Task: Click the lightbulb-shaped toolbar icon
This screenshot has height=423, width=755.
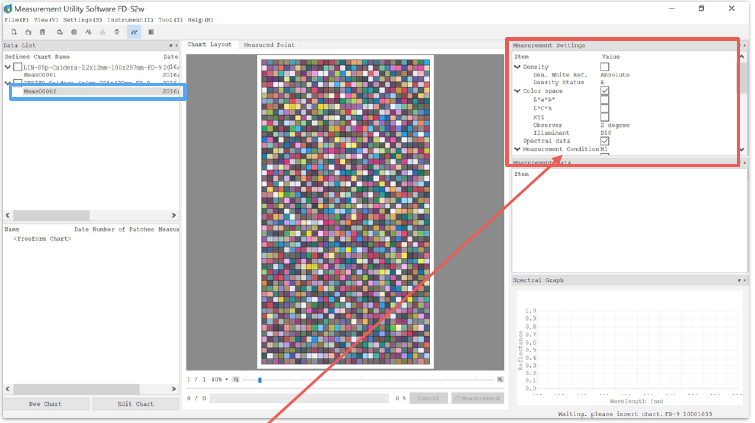Action: 117,32
